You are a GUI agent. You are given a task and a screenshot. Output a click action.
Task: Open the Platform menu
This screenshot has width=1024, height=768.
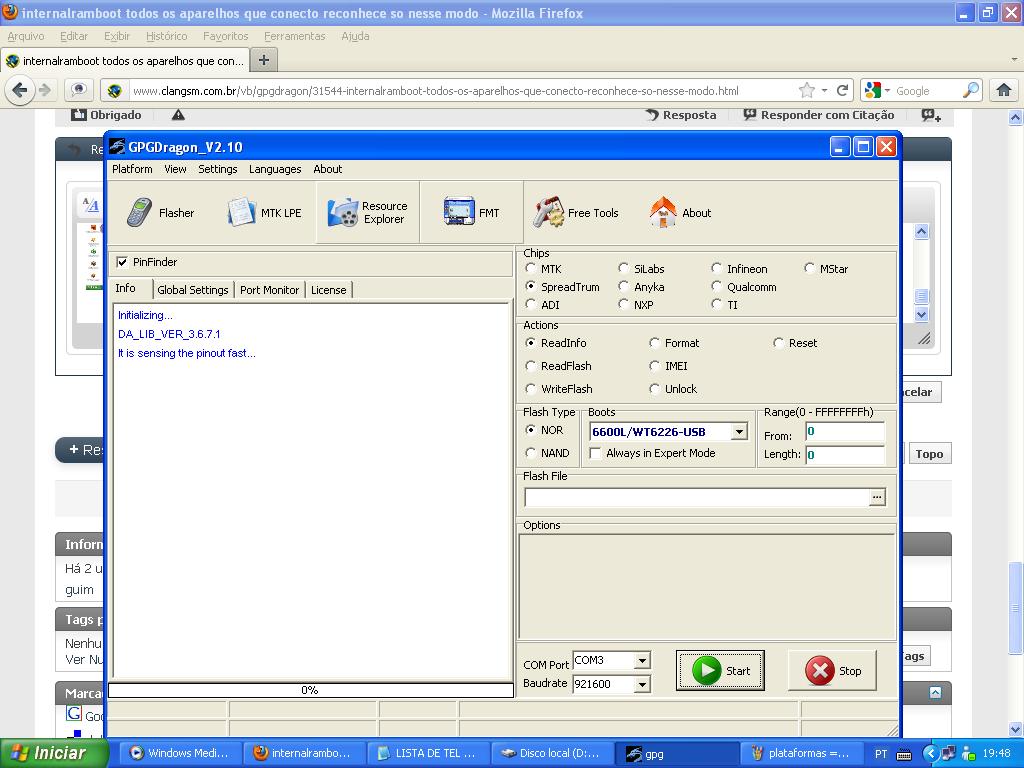(132, 169)
